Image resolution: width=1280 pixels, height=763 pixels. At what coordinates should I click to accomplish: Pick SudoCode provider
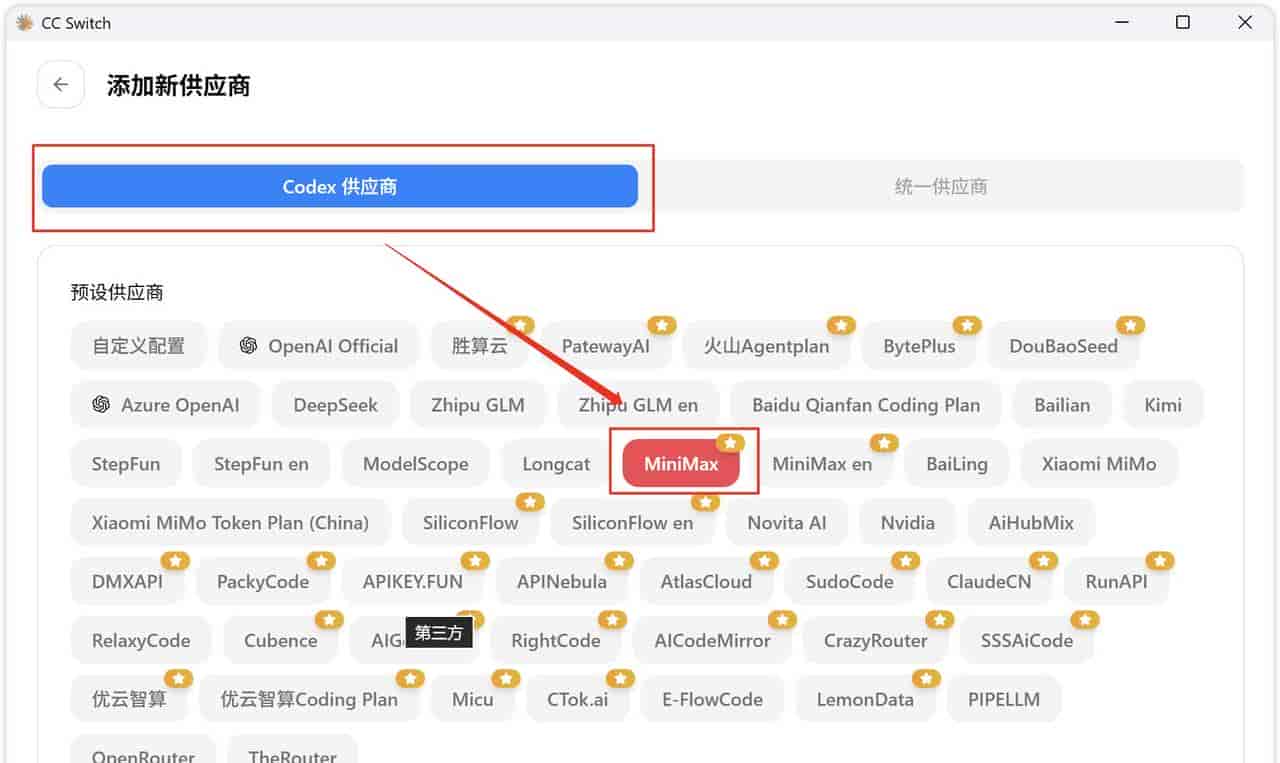click(850, 581)
